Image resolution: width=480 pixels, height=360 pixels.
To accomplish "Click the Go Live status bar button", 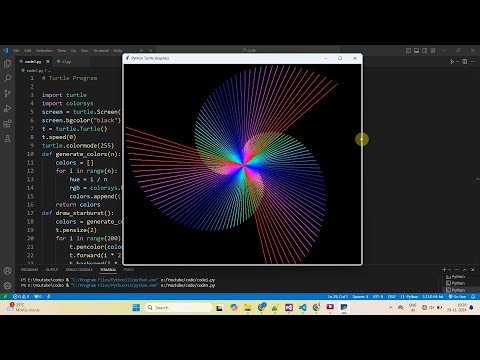I will tap(457, 296).
